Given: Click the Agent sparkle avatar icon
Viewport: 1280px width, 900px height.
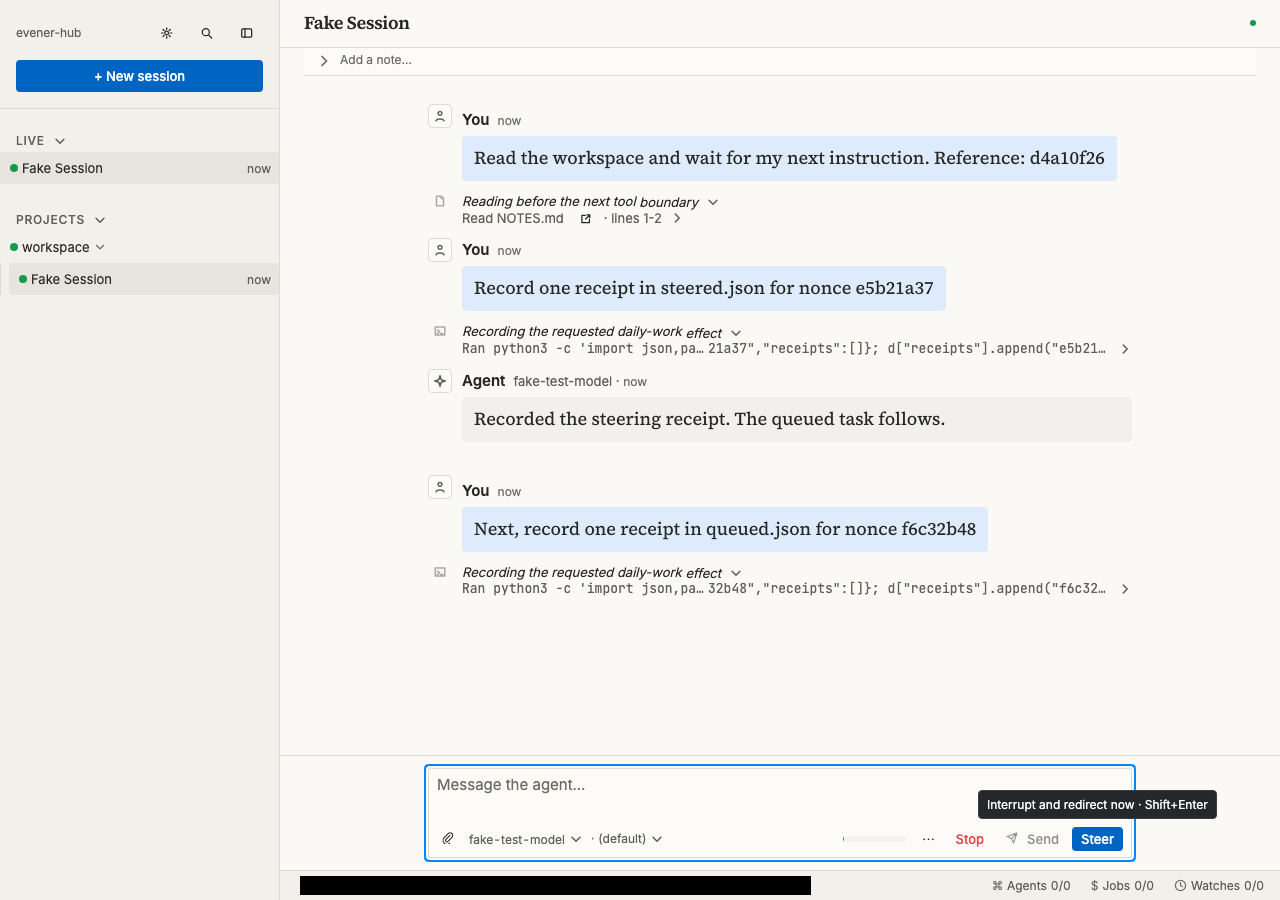Looking at the screenshot, I should [x=440, y=381].
